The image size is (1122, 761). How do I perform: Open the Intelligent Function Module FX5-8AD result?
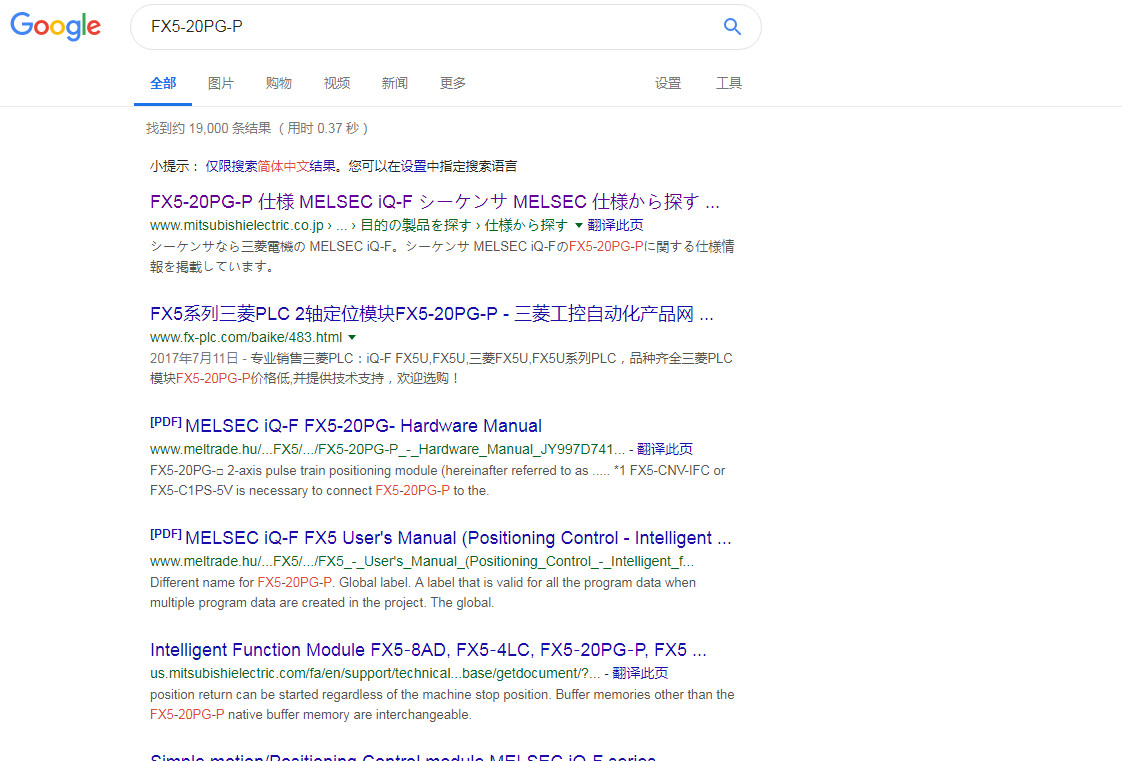tap(428, 650)
